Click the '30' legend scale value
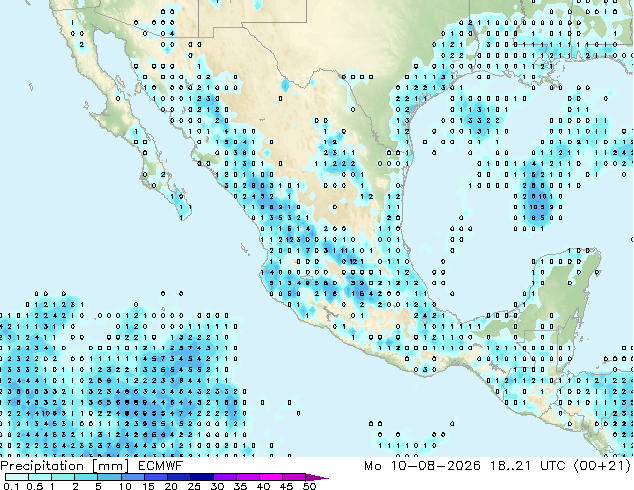 pos(217,486)
